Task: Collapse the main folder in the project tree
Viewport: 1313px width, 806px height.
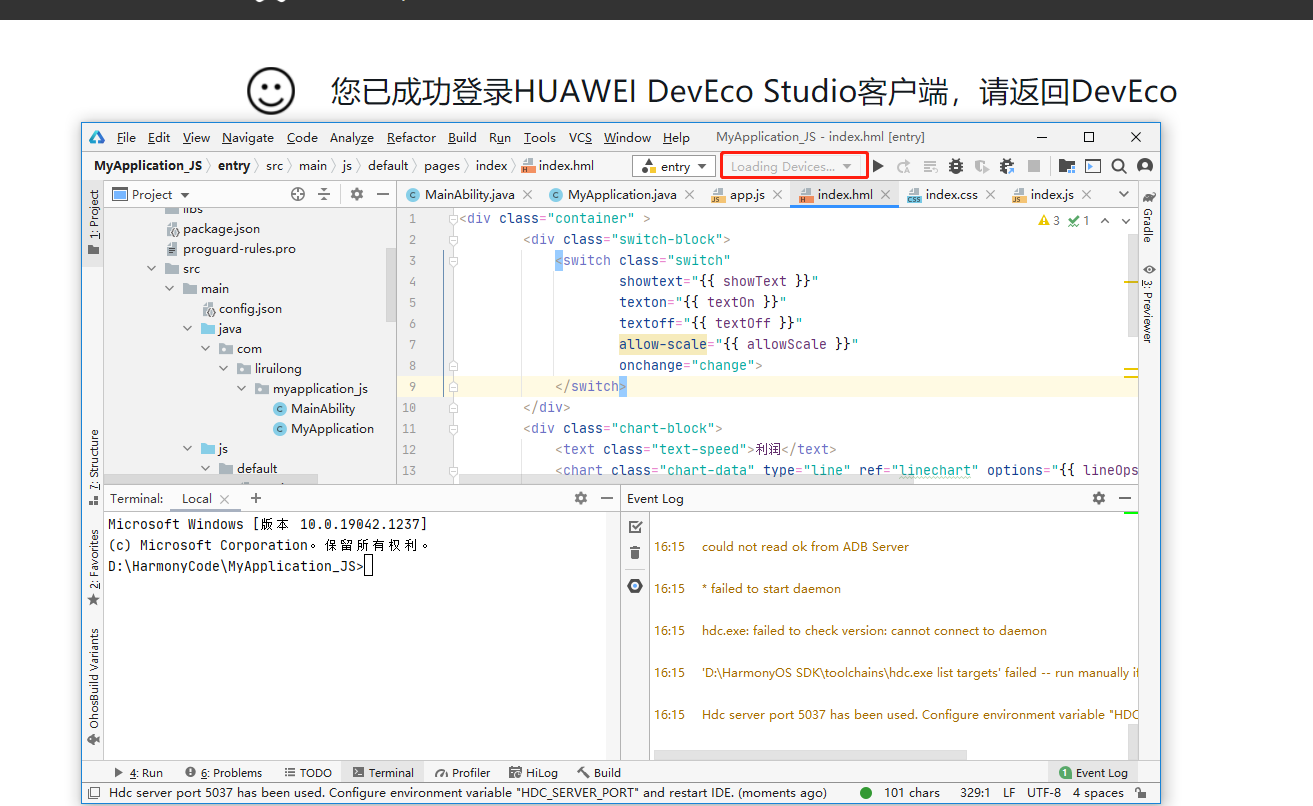Action: (x=168, y=288)
